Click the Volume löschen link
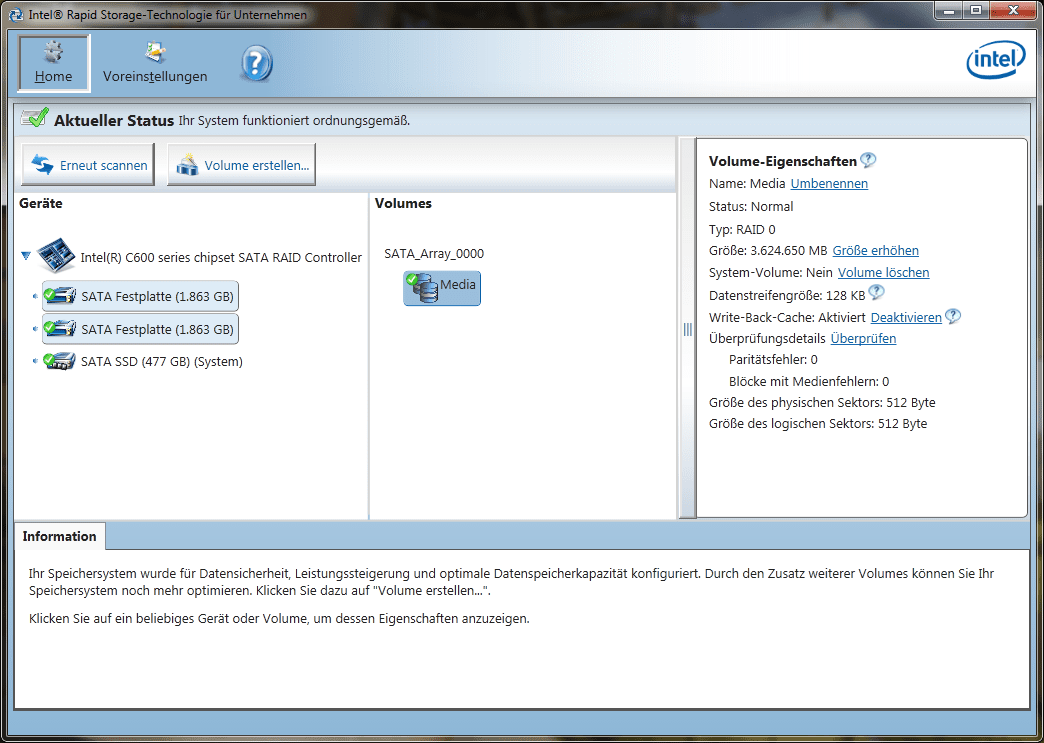 coord(884,272)
